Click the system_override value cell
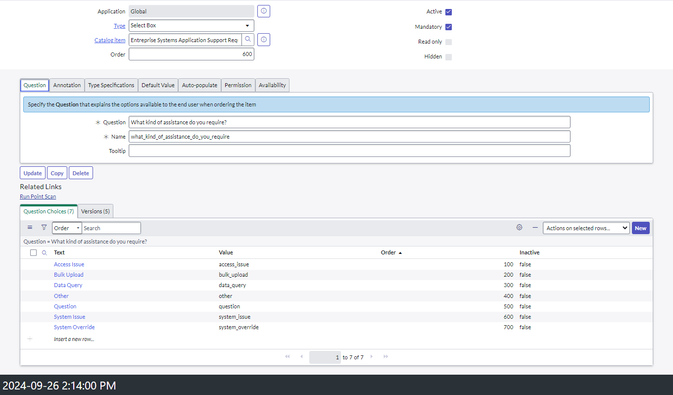This screenshot has height=395, width=673. pos(239,327)
